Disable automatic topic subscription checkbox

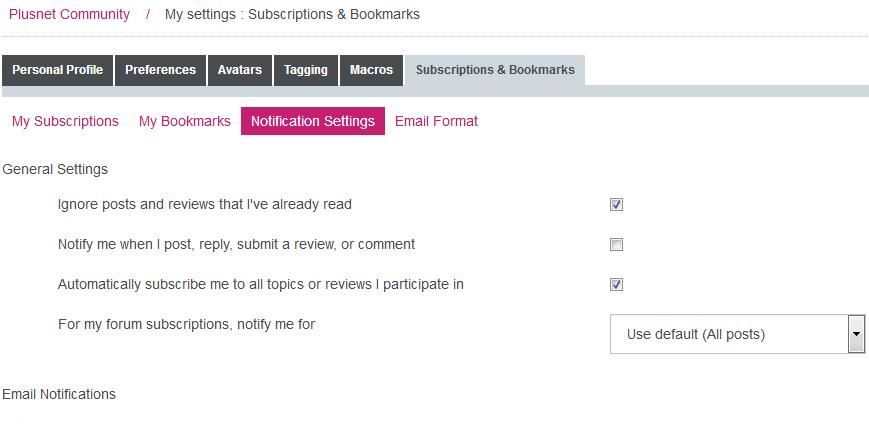(x=617, y=285)
